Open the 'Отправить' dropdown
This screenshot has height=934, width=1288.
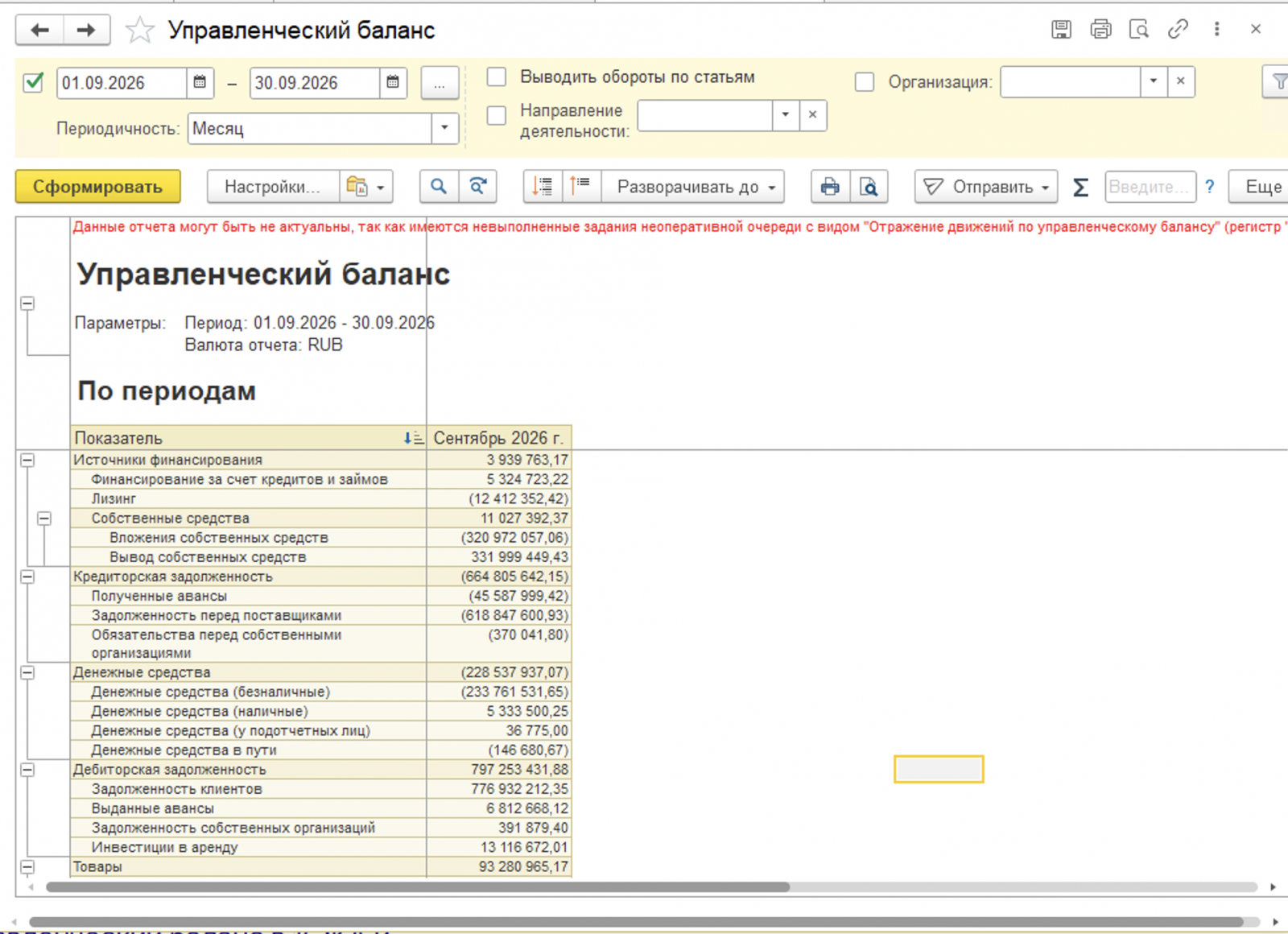click(x=986, y=187)
